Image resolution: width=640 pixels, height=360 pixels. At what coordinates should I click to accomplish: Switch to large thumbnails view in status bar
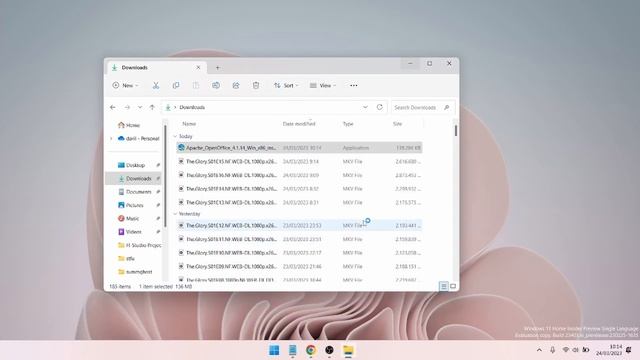click(x=453, y=286)
